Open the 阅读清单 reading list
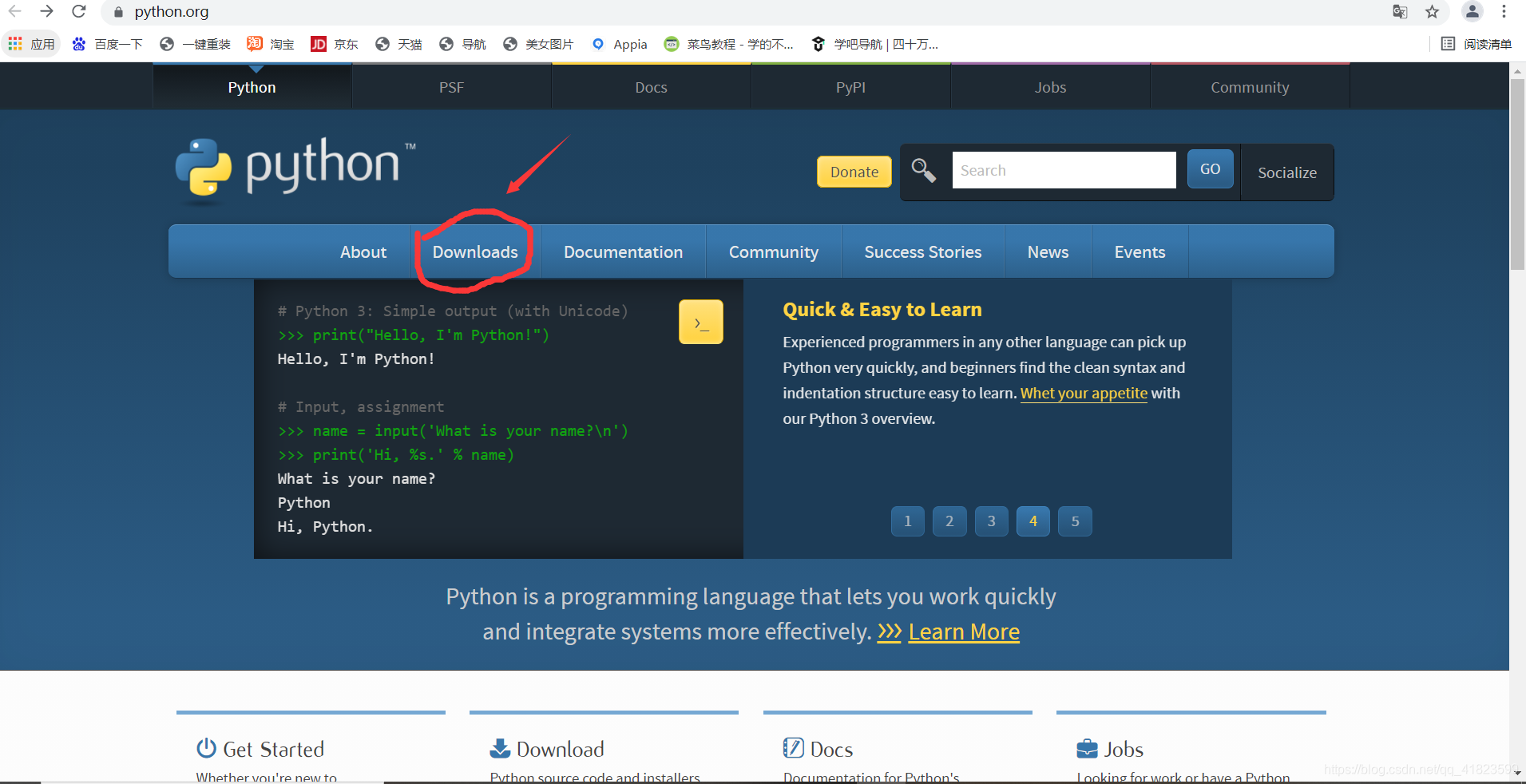 tap(1476, 44)
